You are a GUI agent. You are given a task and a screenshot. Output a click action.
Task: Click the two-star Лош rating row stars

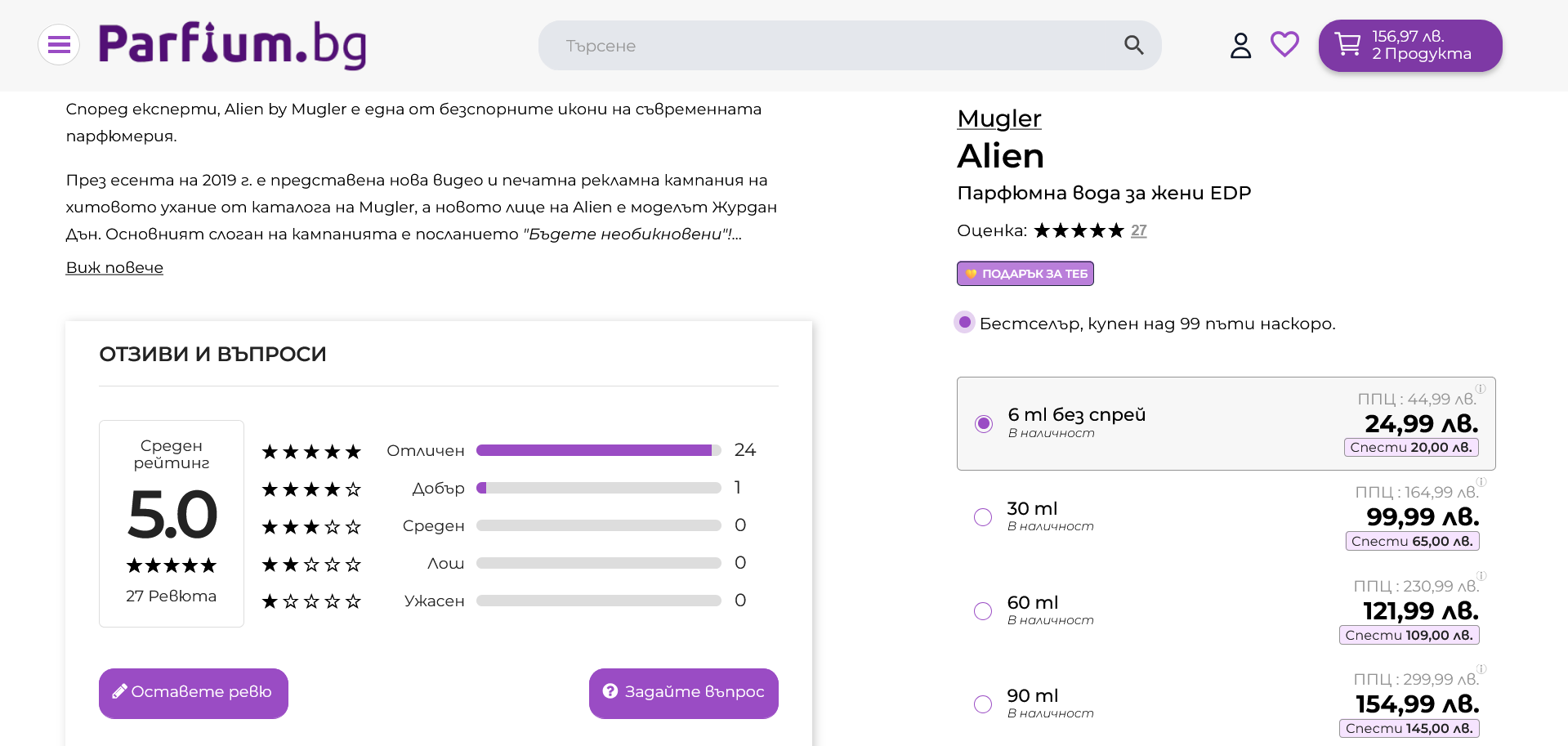pos(311,565)
